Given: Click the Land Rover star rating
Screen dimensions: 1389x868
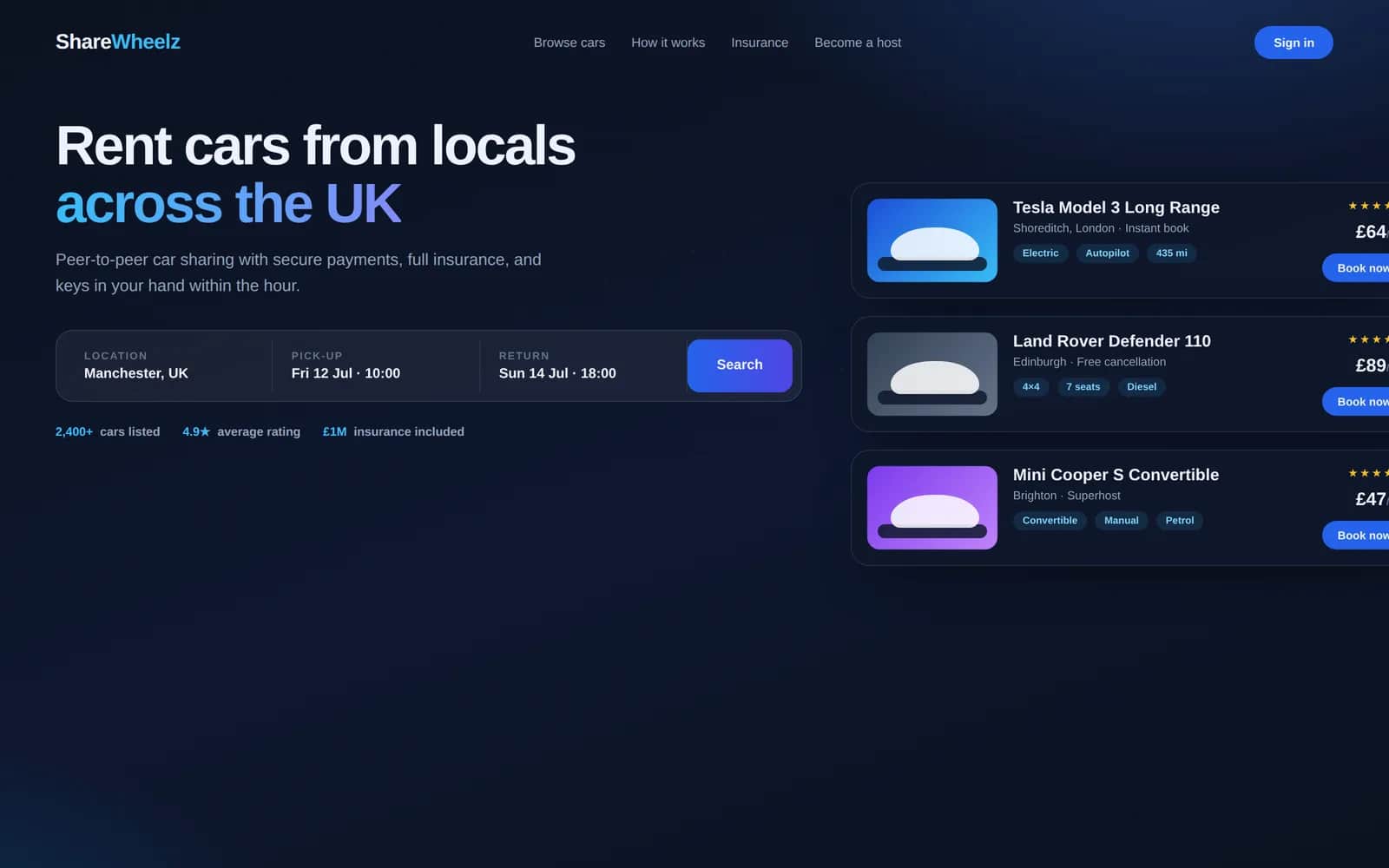Looking at the screenshot, I should pyautogui.click(x=1369, y=339).
